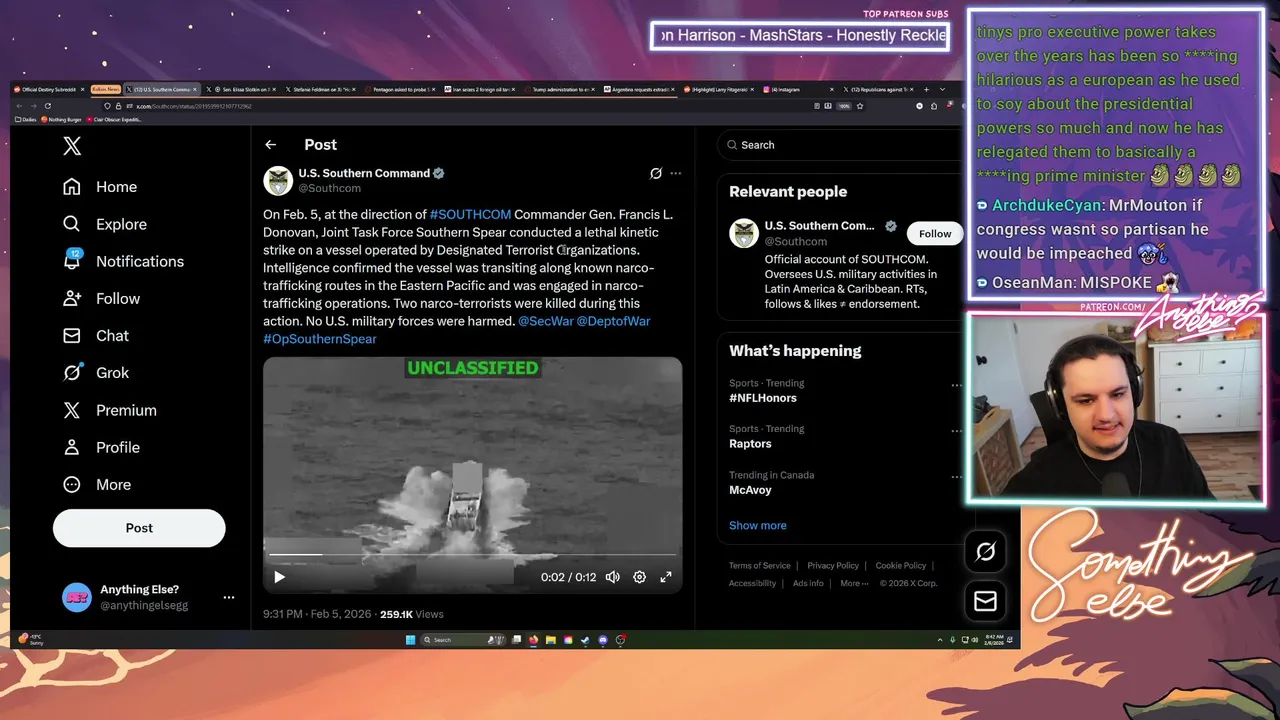Seek on the video progress bar
Screen dimensions: 1280x720
(x=473, y=555)
